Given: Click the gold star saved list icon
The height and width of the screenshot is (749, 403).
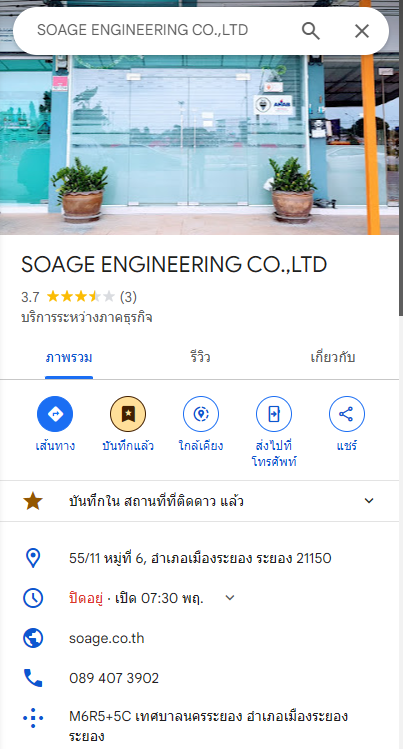Looking at the screenshot, I should [33, 501].
